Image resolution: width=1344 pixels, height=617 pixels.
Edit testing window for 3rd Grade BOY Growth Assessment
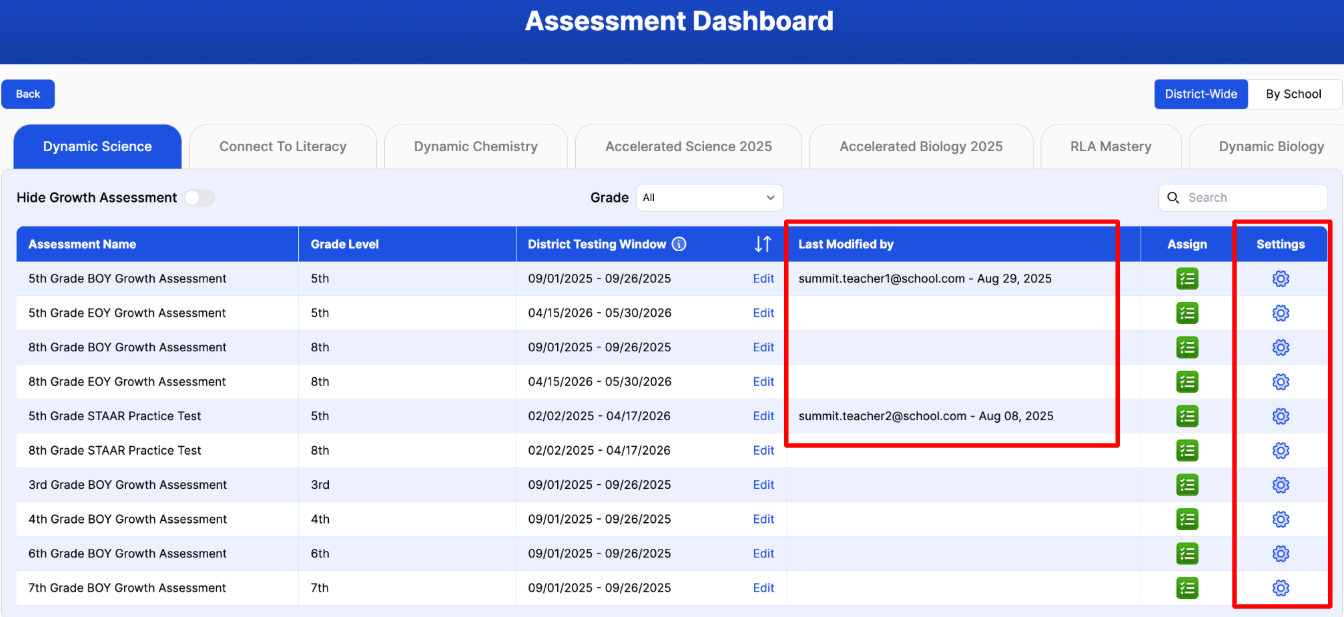(x=764, y=485)
